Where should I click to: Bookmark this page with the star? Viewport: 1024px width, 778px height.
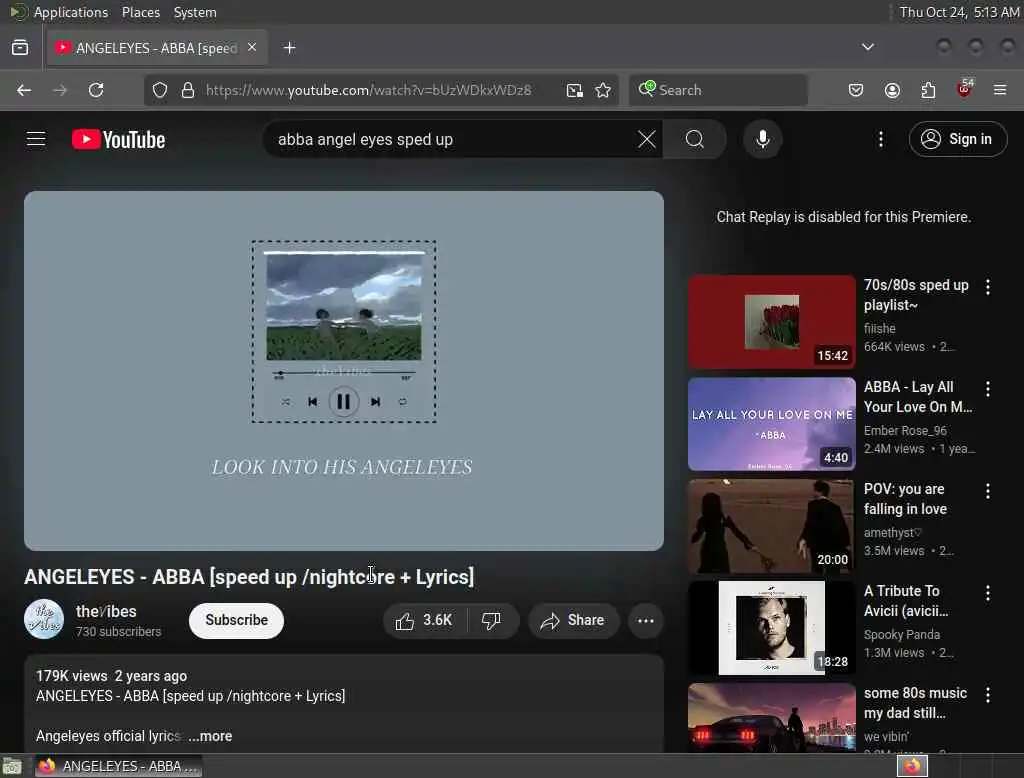tap(603, 90)
